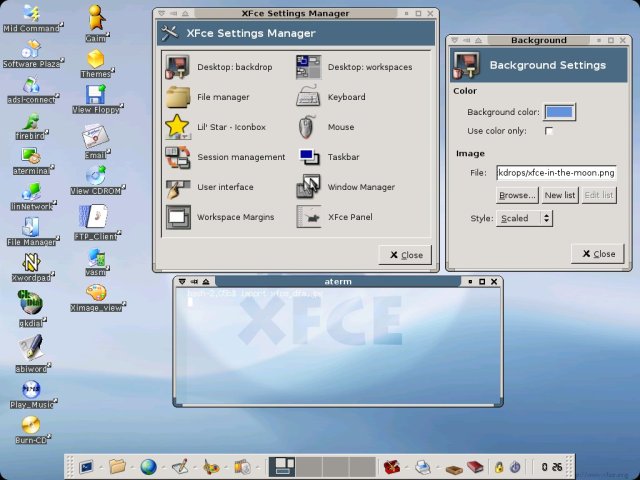The height and width of the screenshot is (480, 640).
Task: Switch to the first workspace in pager
Action: tap(282, 466)
